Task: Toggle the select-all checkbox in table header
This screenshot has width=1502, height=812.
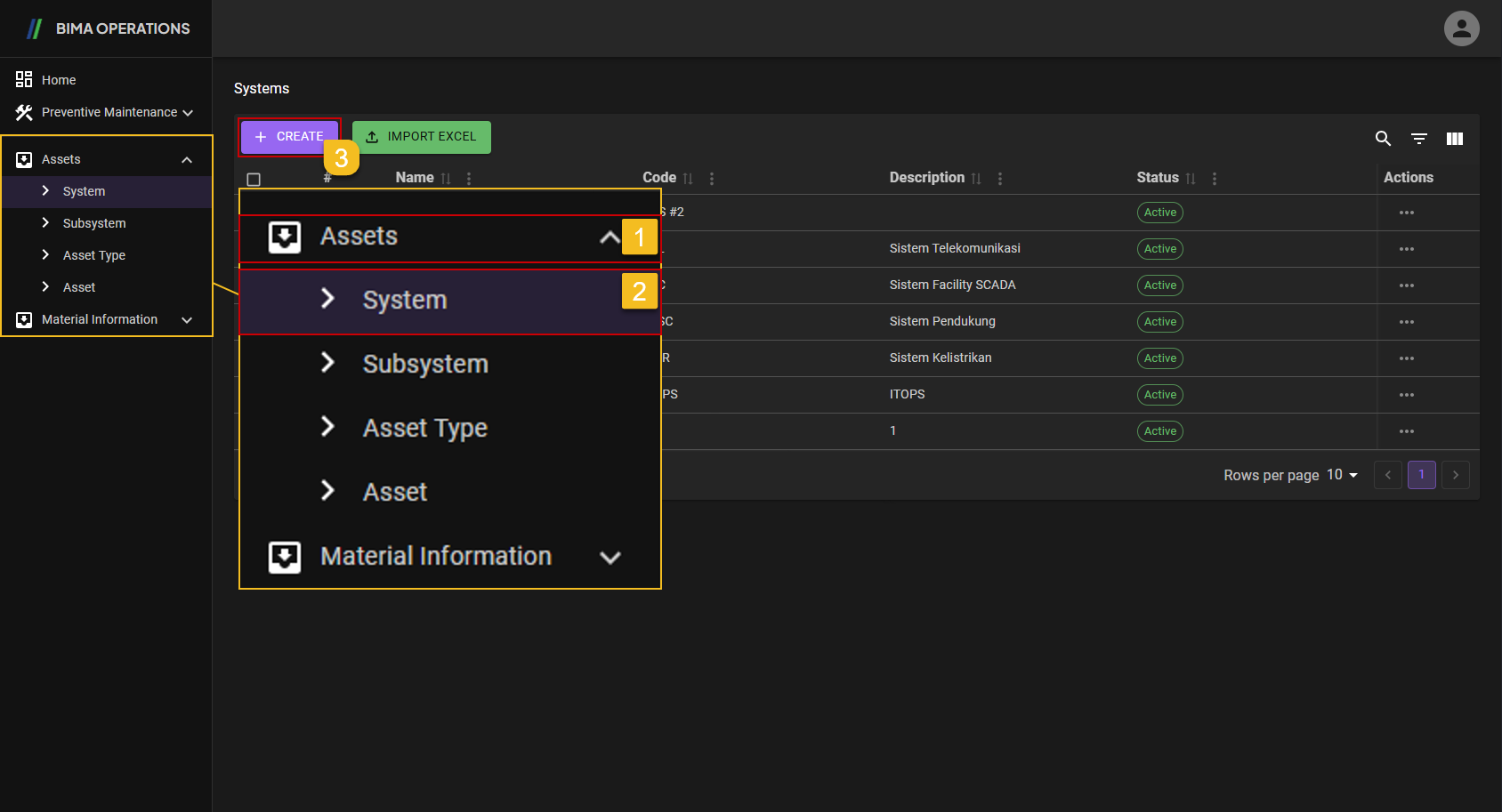Action: click(254, 180)
